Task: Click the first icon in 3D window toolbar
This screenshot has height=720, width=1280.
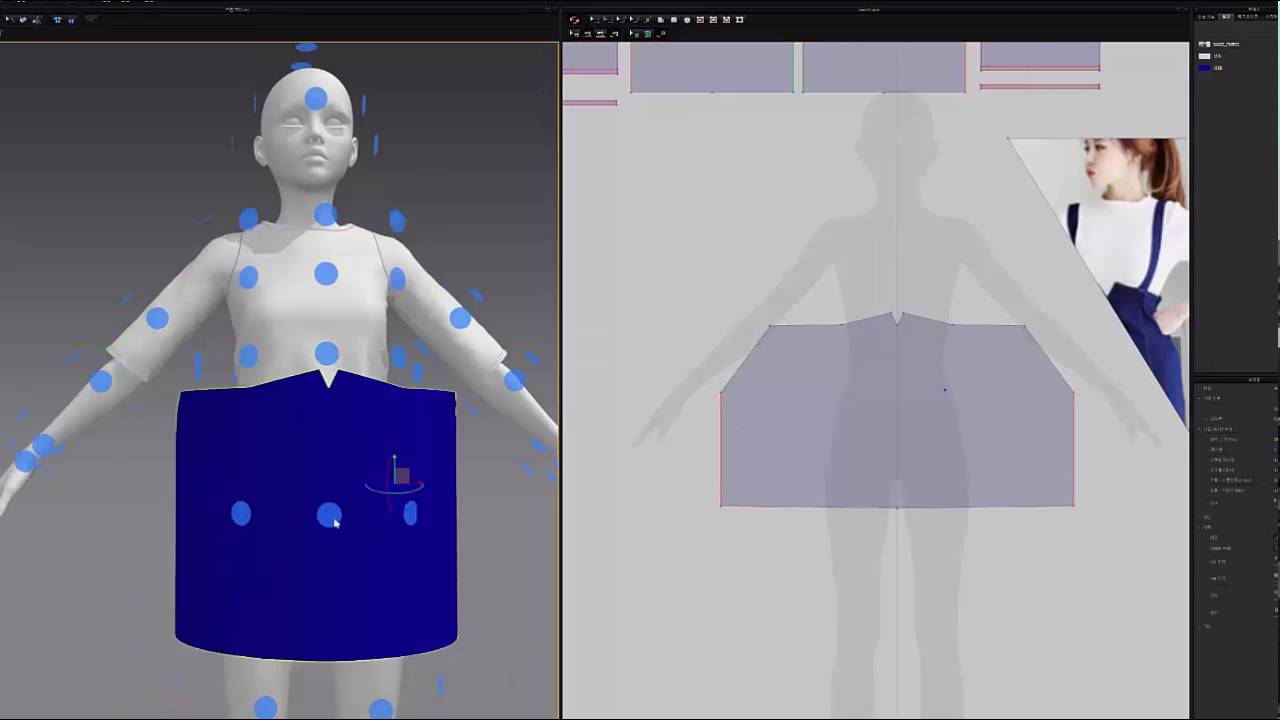Action: coord(8,19)
